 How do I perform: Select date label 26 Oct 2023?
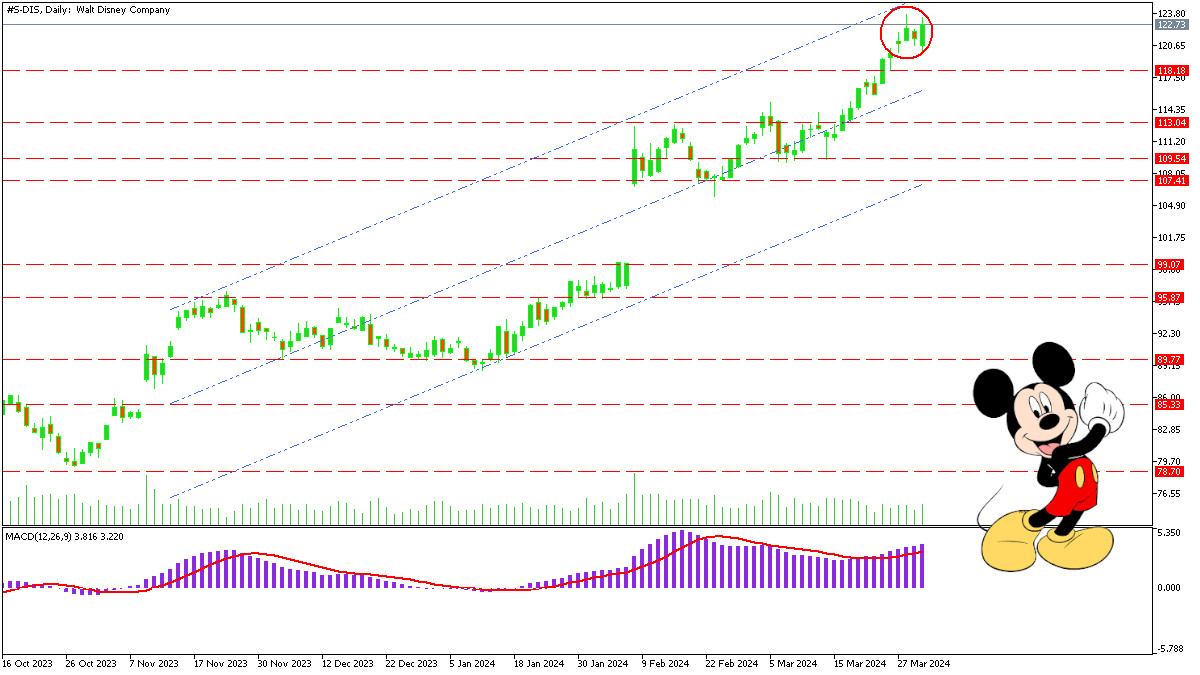89,663
